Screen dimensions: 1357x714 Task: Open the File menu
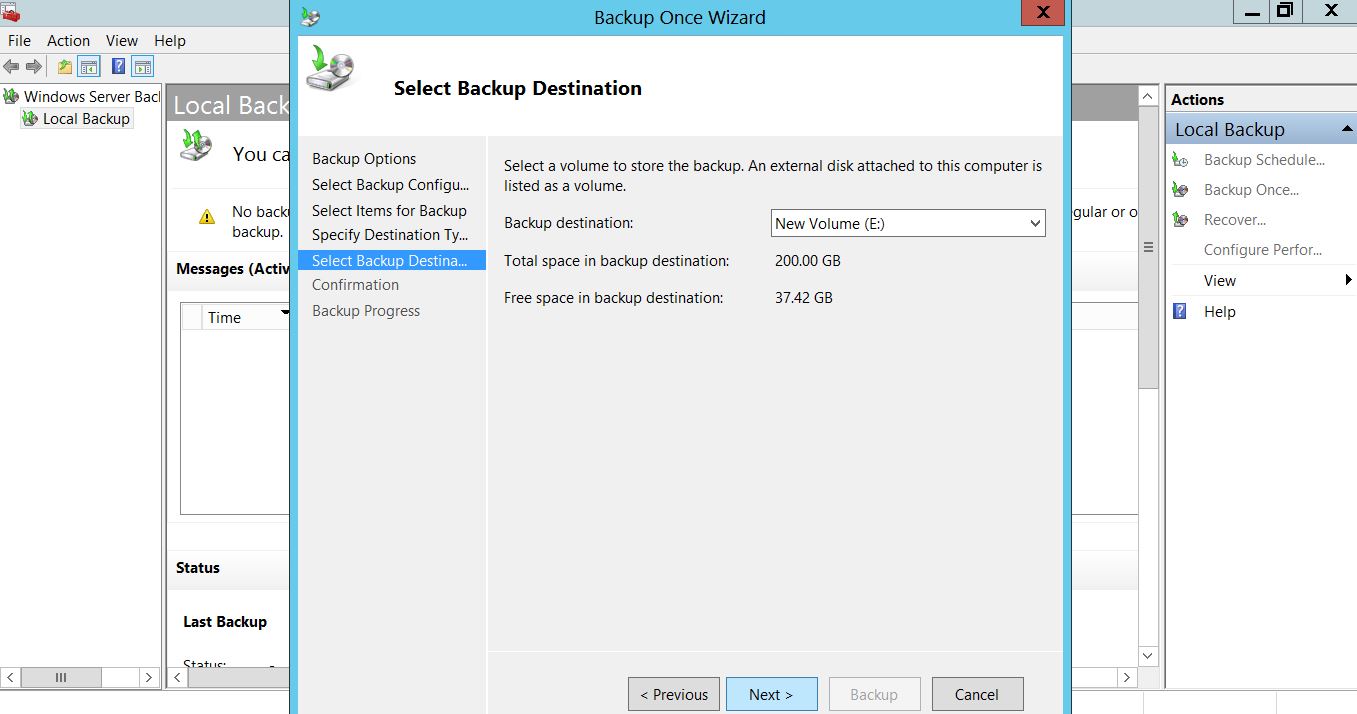19,41
